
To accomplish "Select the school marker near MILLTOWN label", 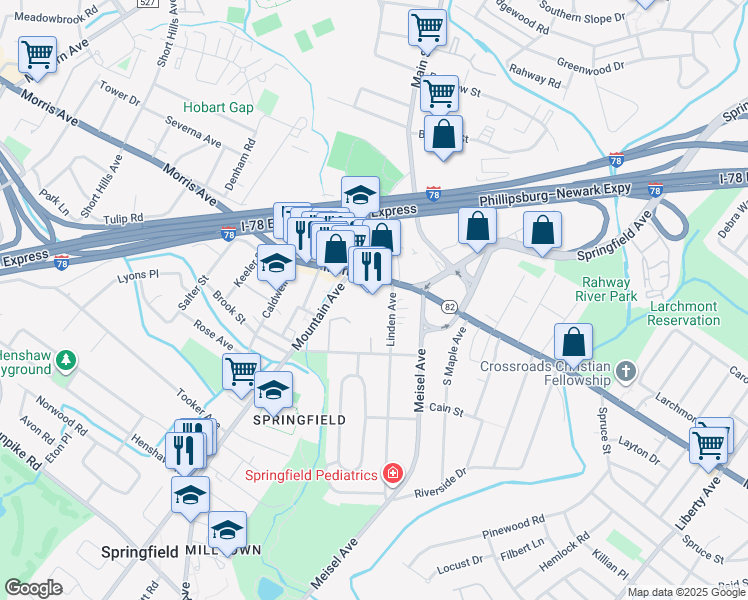I will pos(228,531).
